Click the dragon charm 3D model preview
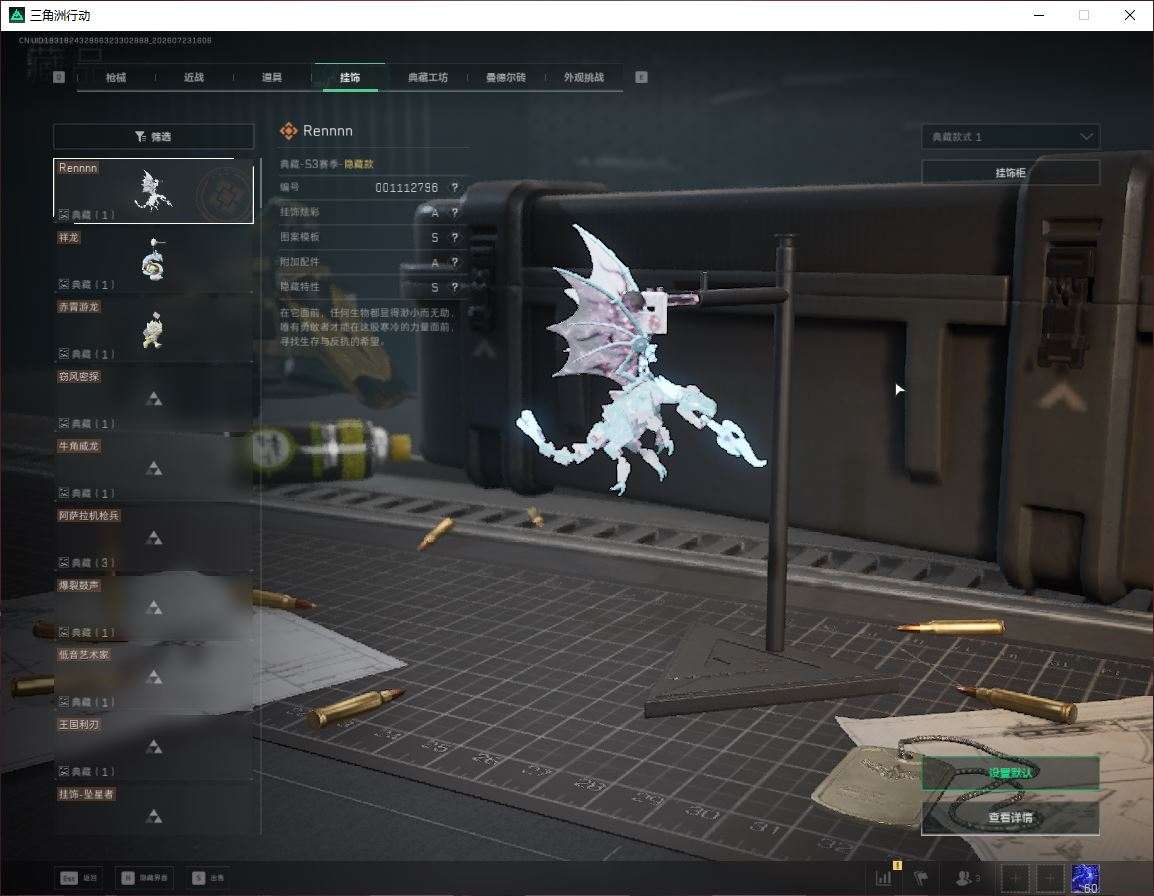This screenshot has width=1154, height=896. (x=640, y=361)
